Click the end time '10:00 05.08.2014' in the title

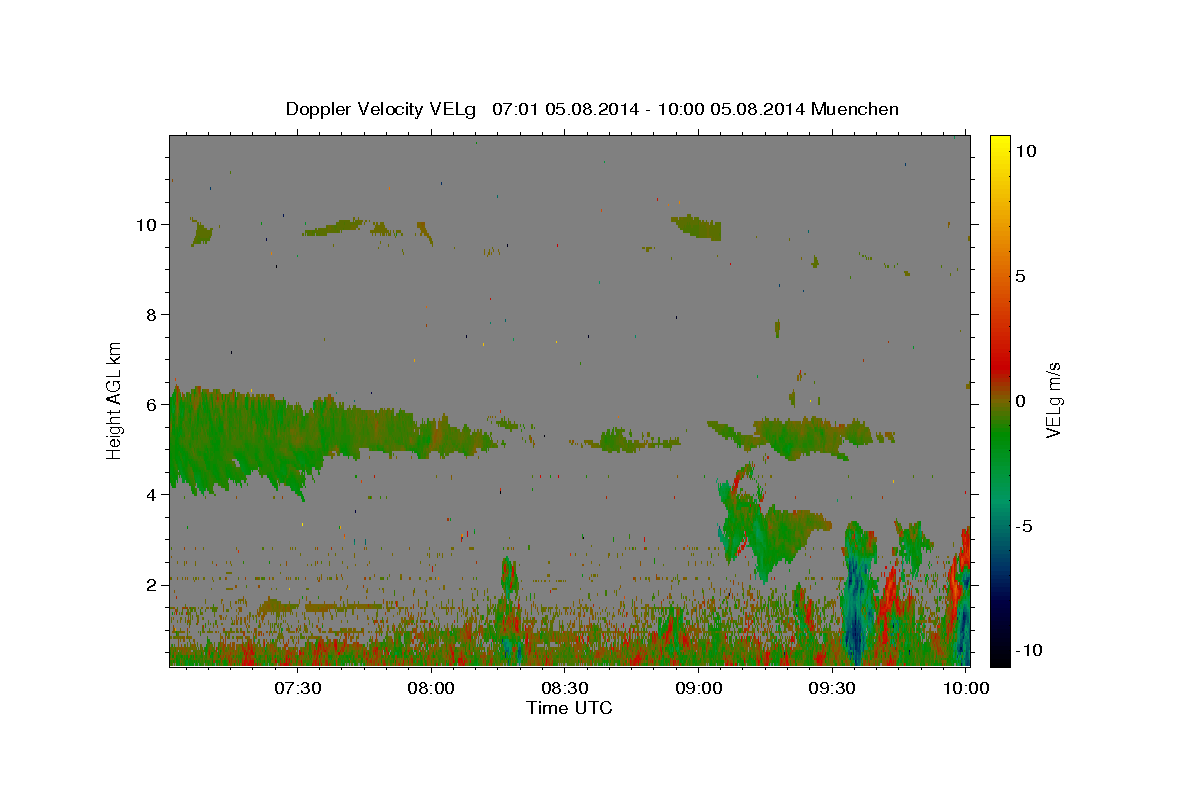click(730, 109)
